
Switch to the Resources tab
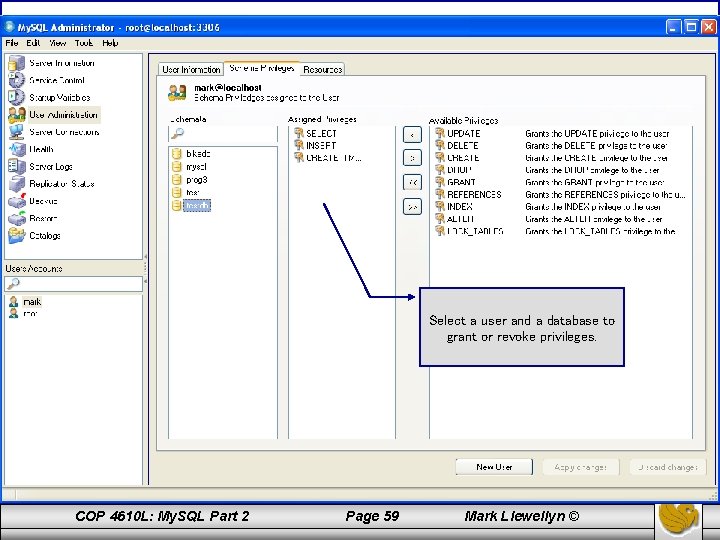(x=323, y=69)
